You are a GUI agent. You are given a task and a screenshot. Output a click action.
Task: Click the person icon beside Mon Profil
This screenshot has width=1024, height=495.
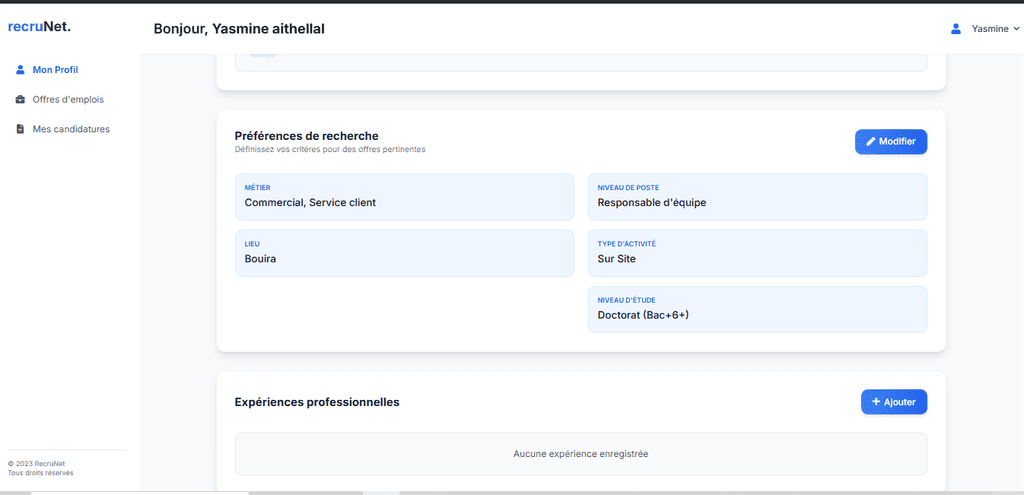coord(20,70)
